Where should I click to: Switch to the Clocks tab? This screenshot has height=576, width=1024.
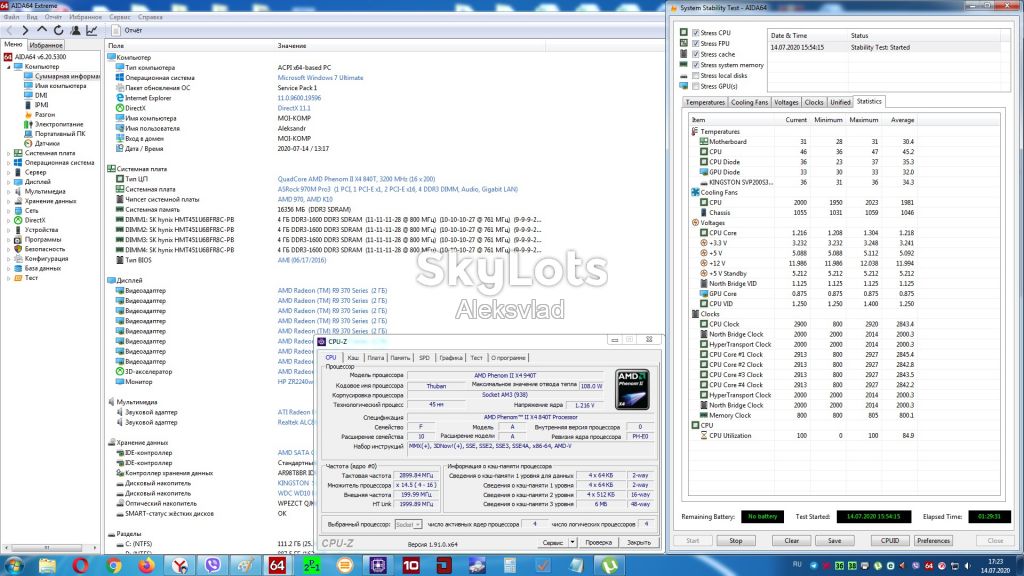click(814, 102)
